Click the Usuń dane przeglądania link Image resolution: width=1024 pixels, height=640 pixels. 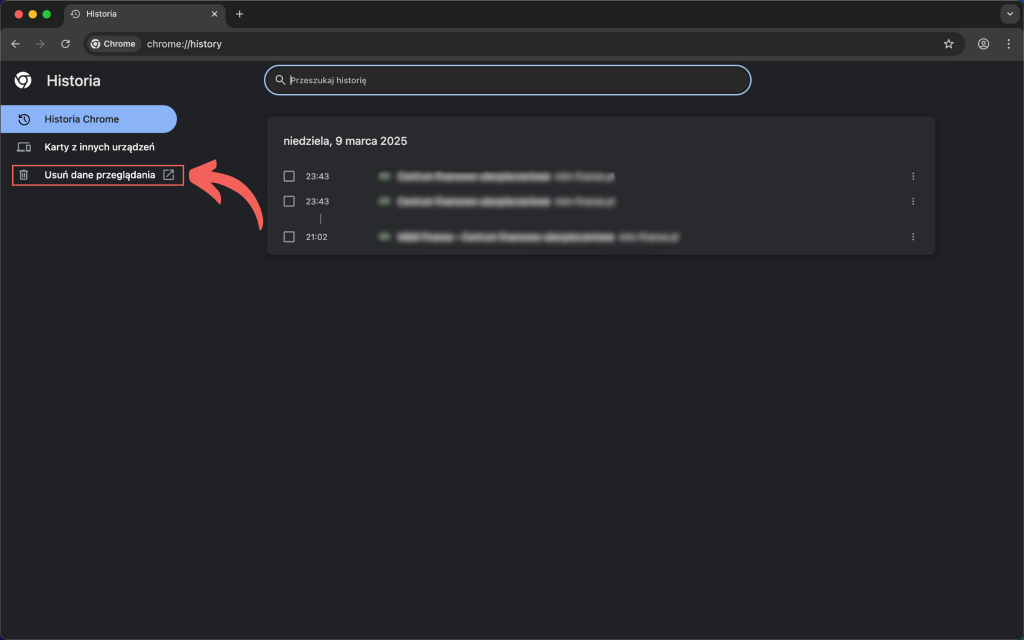tap(100, 175)
